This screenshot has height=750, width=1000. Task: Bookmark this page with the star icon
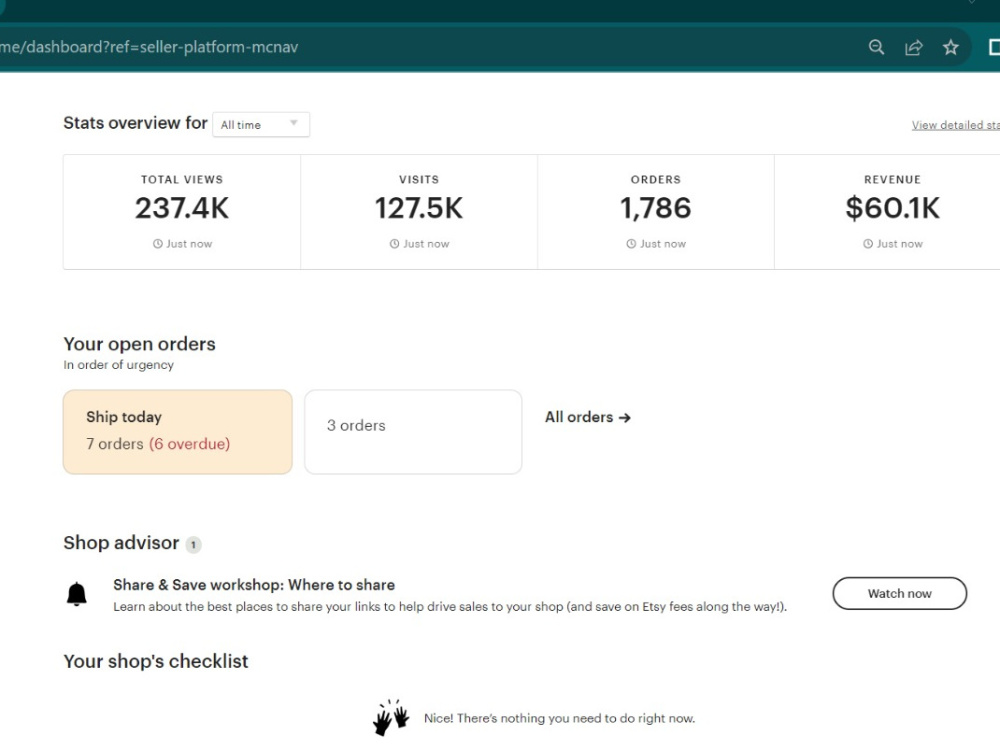point(950,47)
